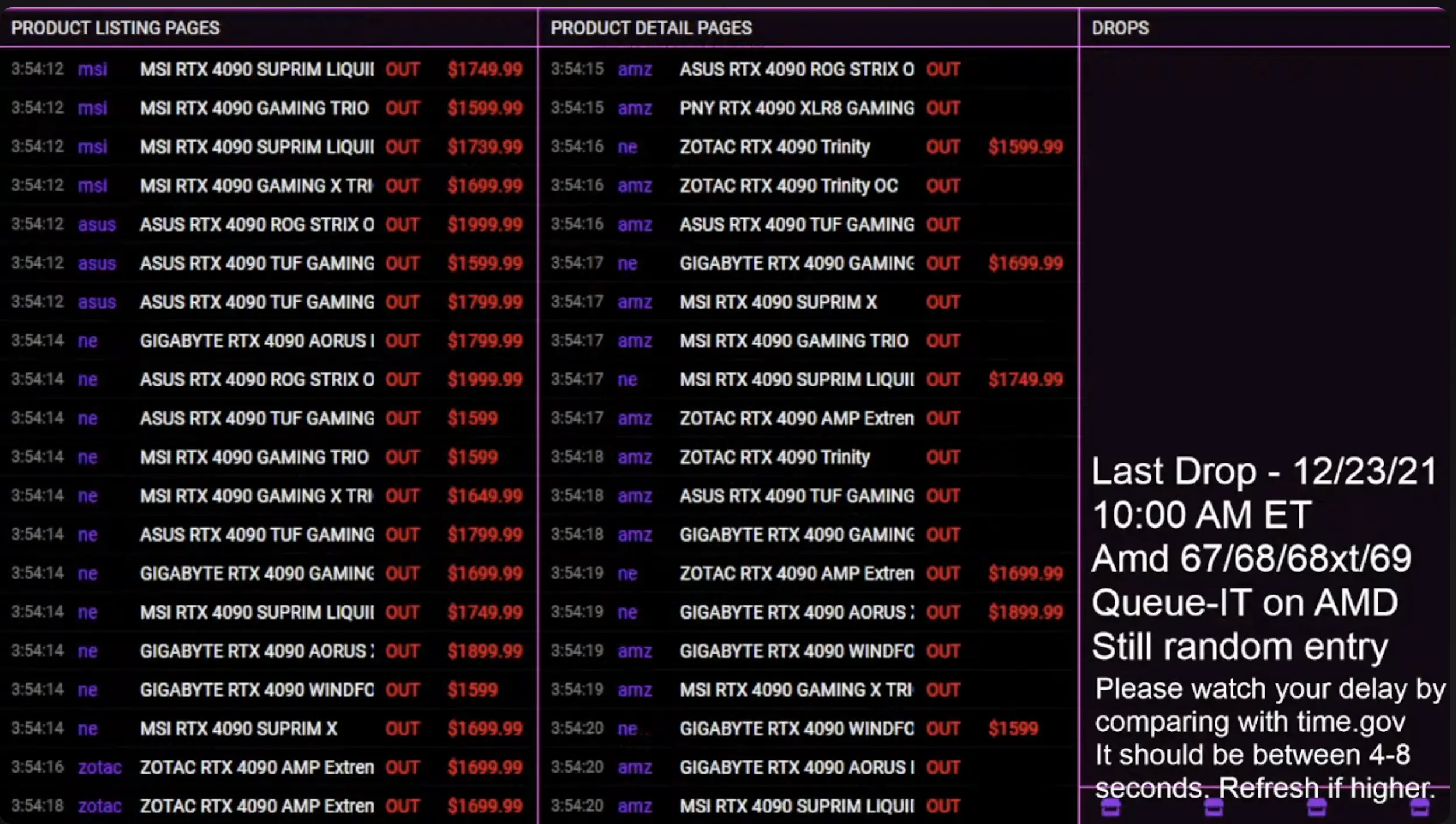Click the leftmost purple store icon
Screen dimensions: 1456x824
[1111, 808]
